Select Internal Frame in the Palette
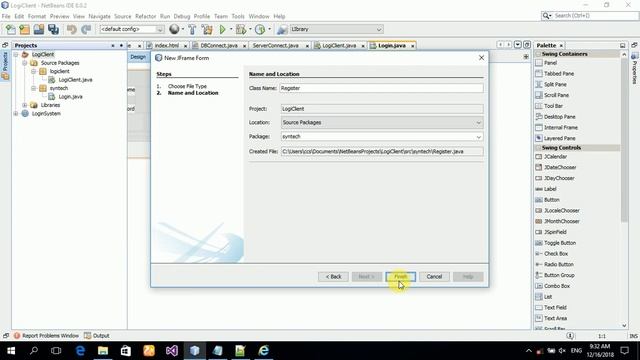This screenshot has width=640, height=360. [x=560, y=127]
